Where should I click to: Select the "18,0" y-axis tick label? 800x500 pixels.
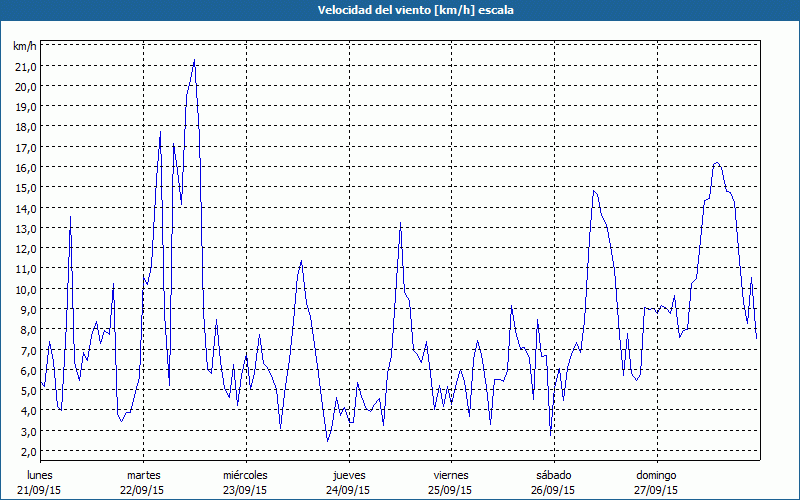pos(25,127)
